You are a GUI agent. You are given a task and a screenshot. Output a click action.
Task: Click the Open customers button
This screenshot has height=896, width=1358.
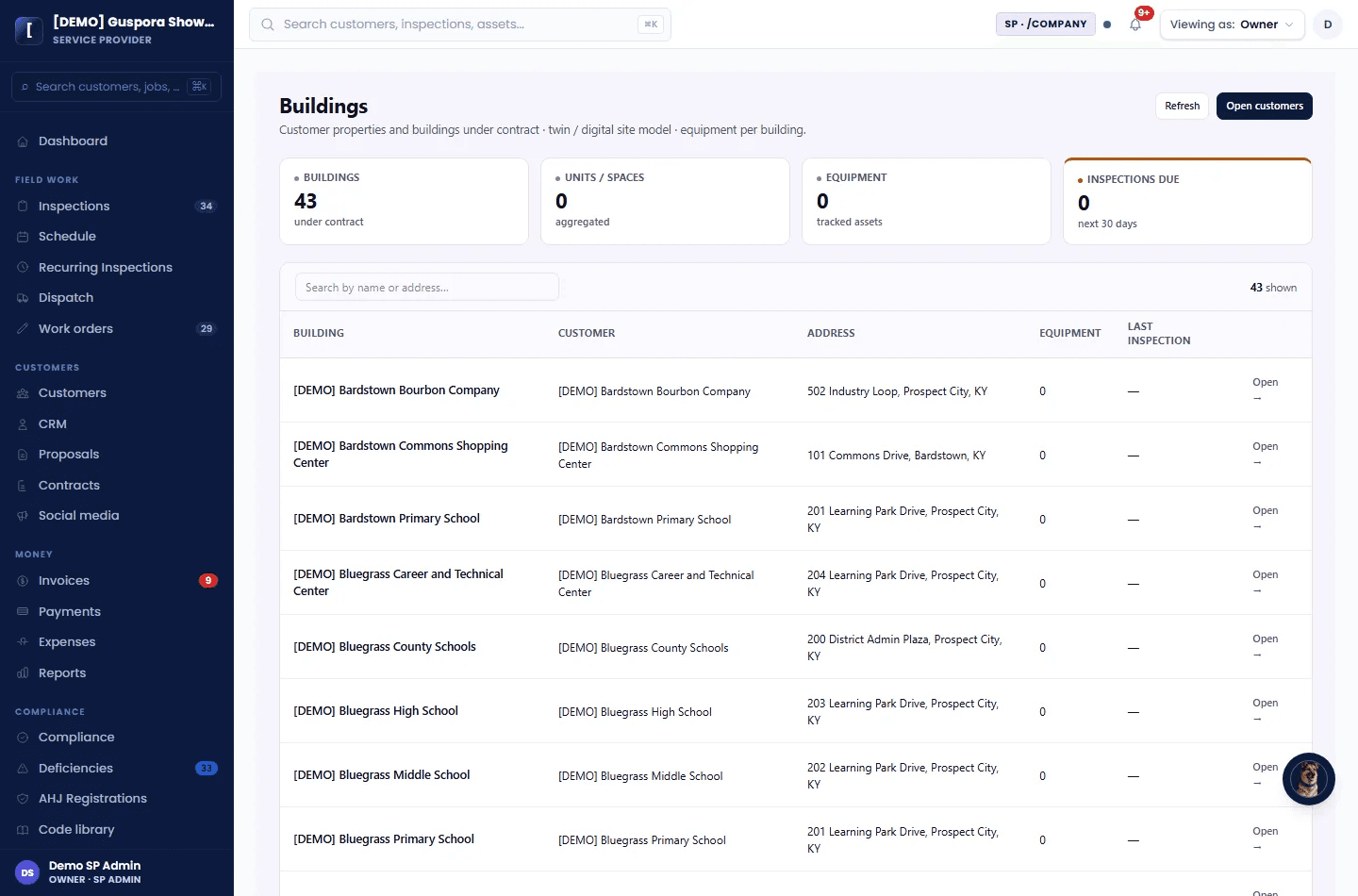click(1265, 106)
